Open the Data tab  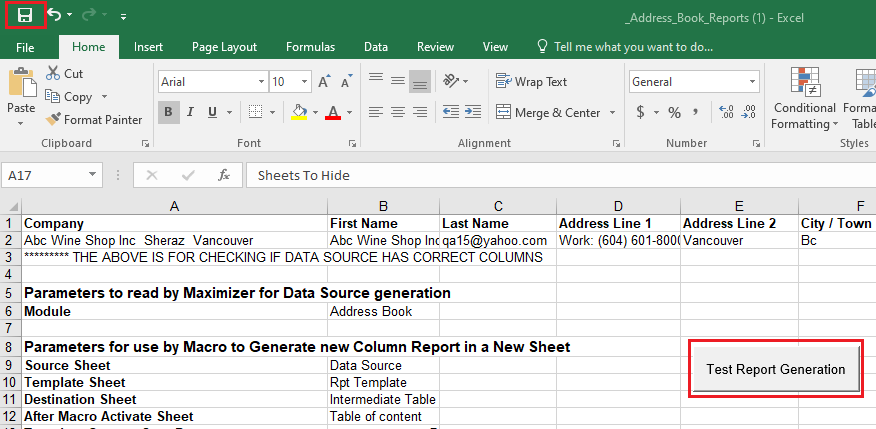coord(376,47)
